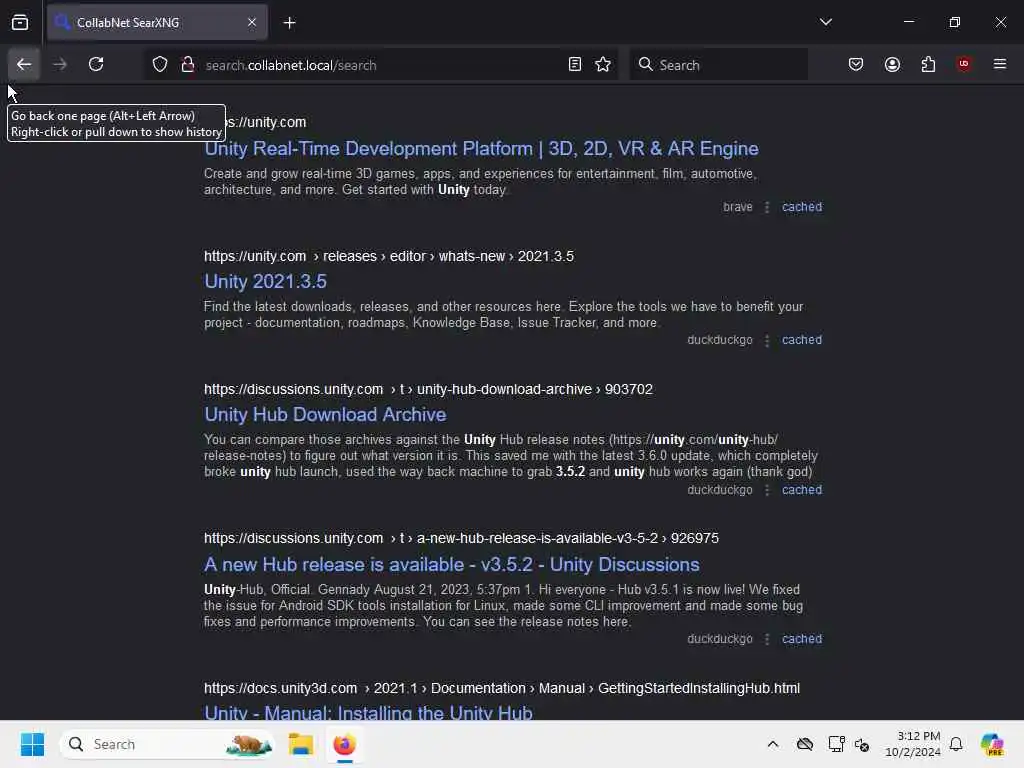Minimize the Firefox window
The image size is (1024, 768).
pos(909,22)
